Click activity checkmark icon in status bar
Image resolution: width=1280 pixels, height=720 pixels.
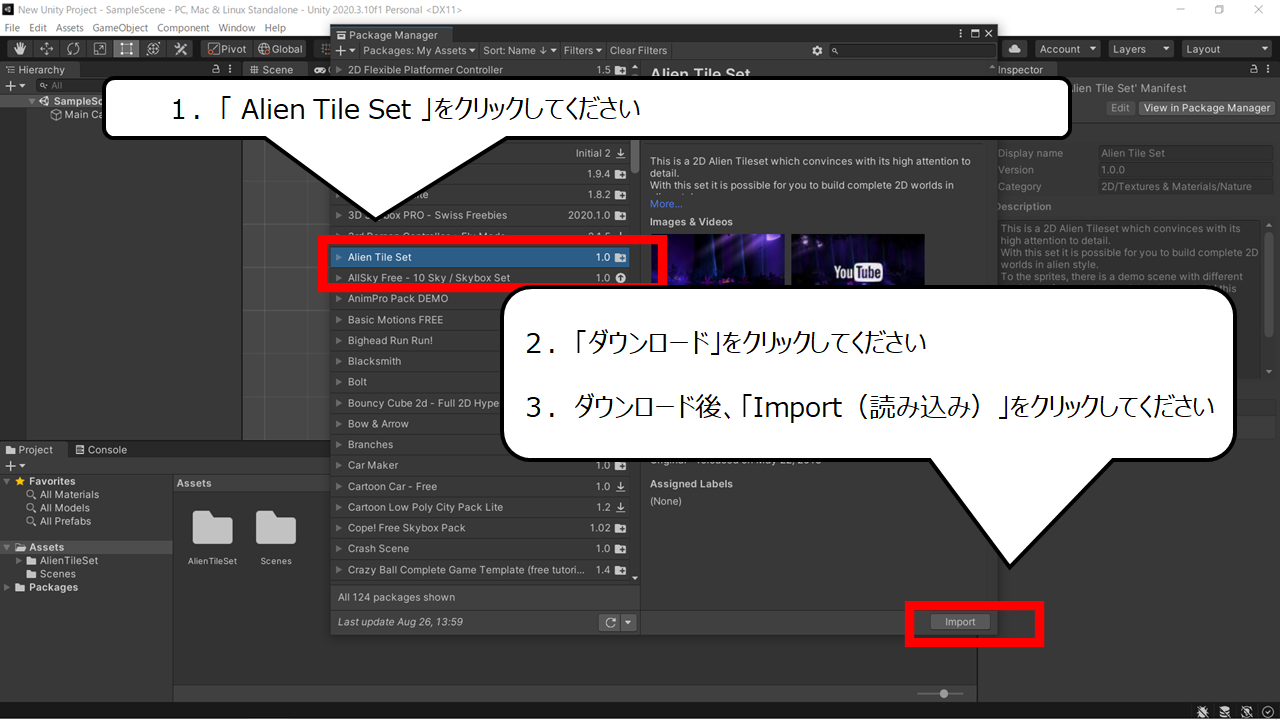pyautogui.click(x=1268, y=711)
